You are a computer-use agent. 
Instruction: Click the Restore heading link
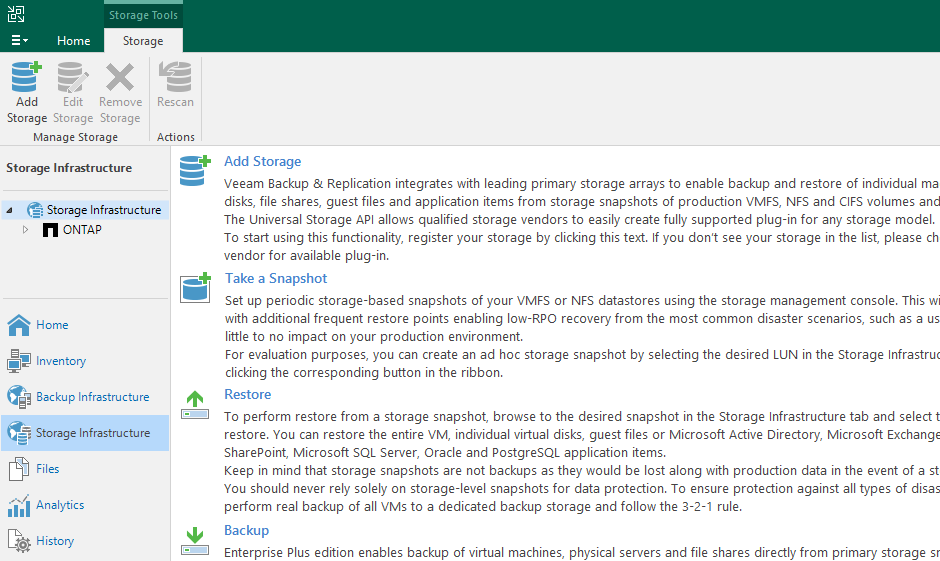pyautogui.click(x=248, y=394)
